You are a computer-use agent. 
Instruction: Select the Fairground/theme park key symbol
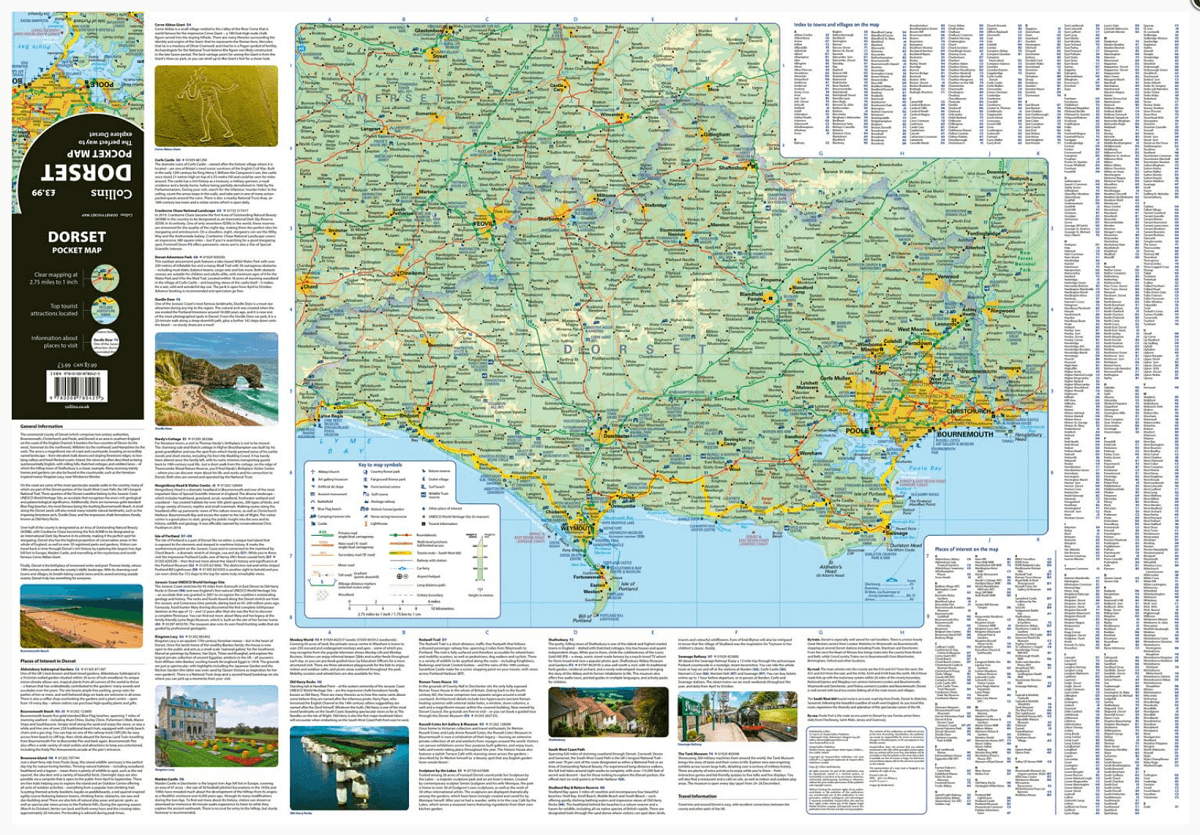(x=365, y=479)
